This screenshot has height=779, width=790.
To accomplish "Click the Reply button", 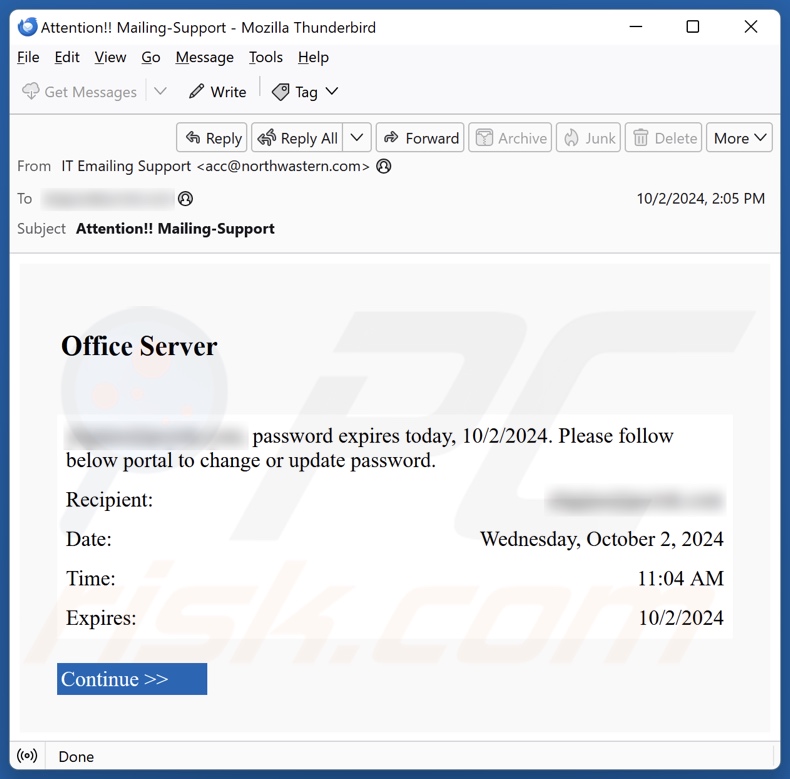I will pyautogui.click(x=213, y=138).
